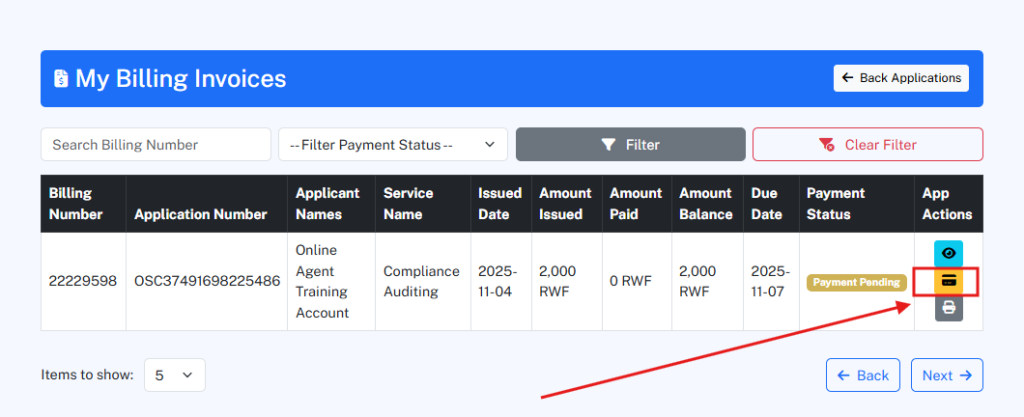Image resolution: width=1024 pixels, height=417 pixels.
Task: Apply the filter with the Filter button
Action: pos(630,144)
